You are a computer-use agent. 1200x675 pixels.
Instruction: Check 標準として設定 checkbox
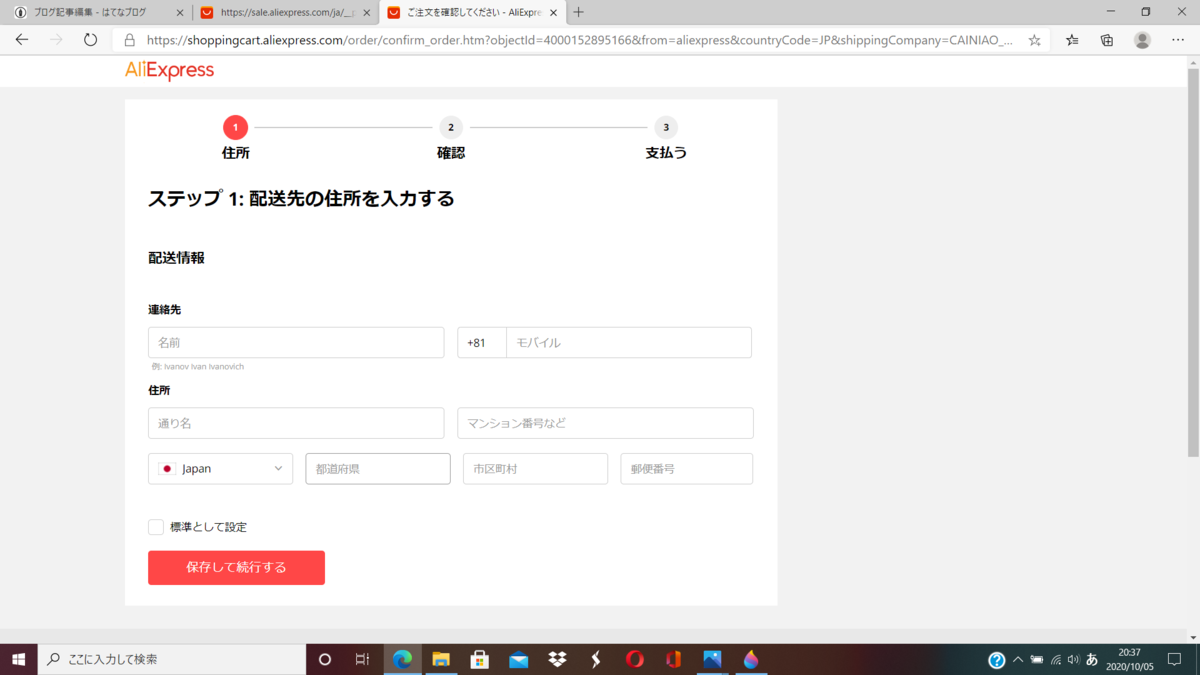(x=156, y=527)
